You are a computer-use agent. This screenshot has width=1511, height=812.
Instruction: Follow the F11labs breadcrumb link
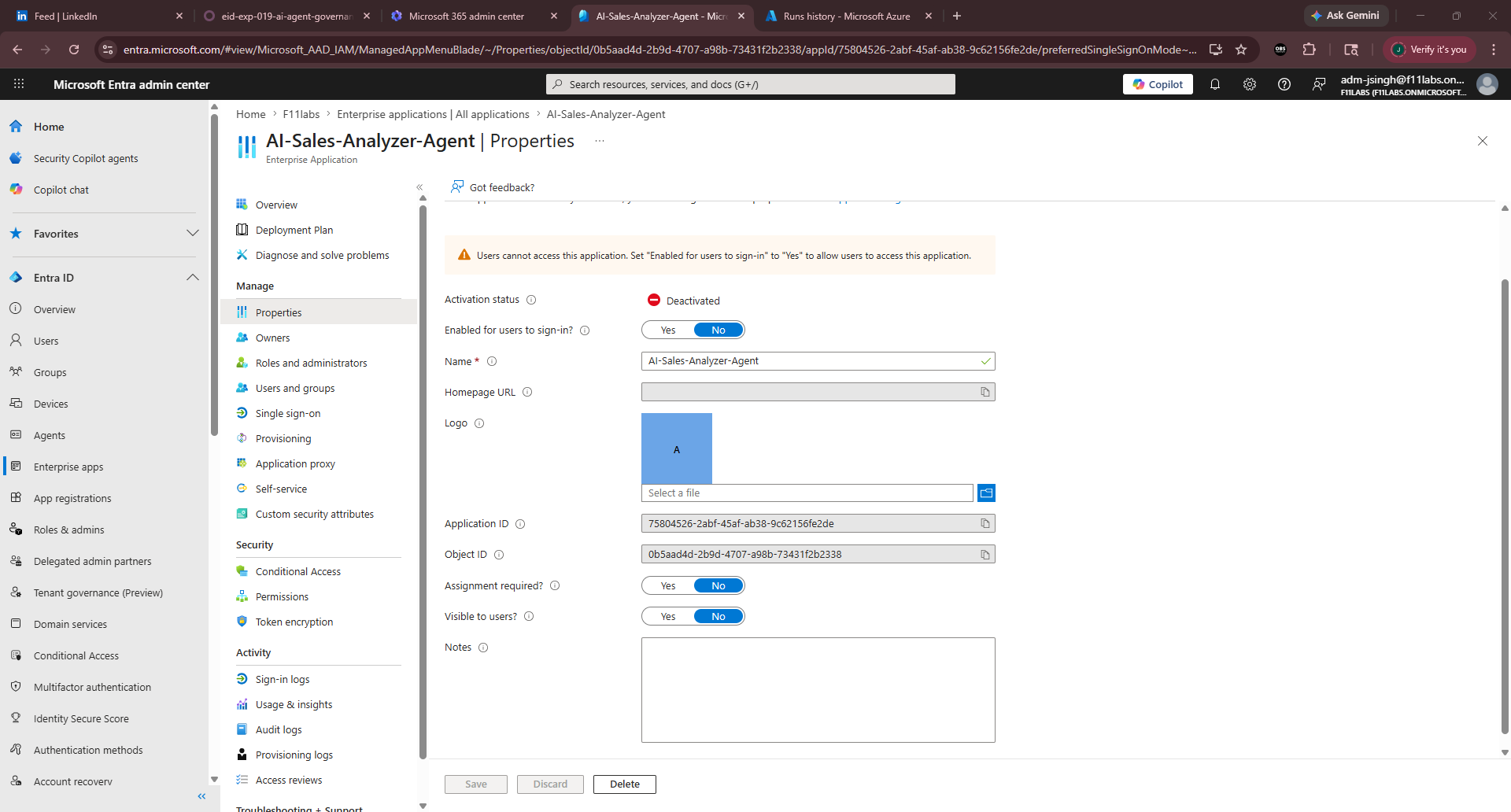tap(301, 114)
